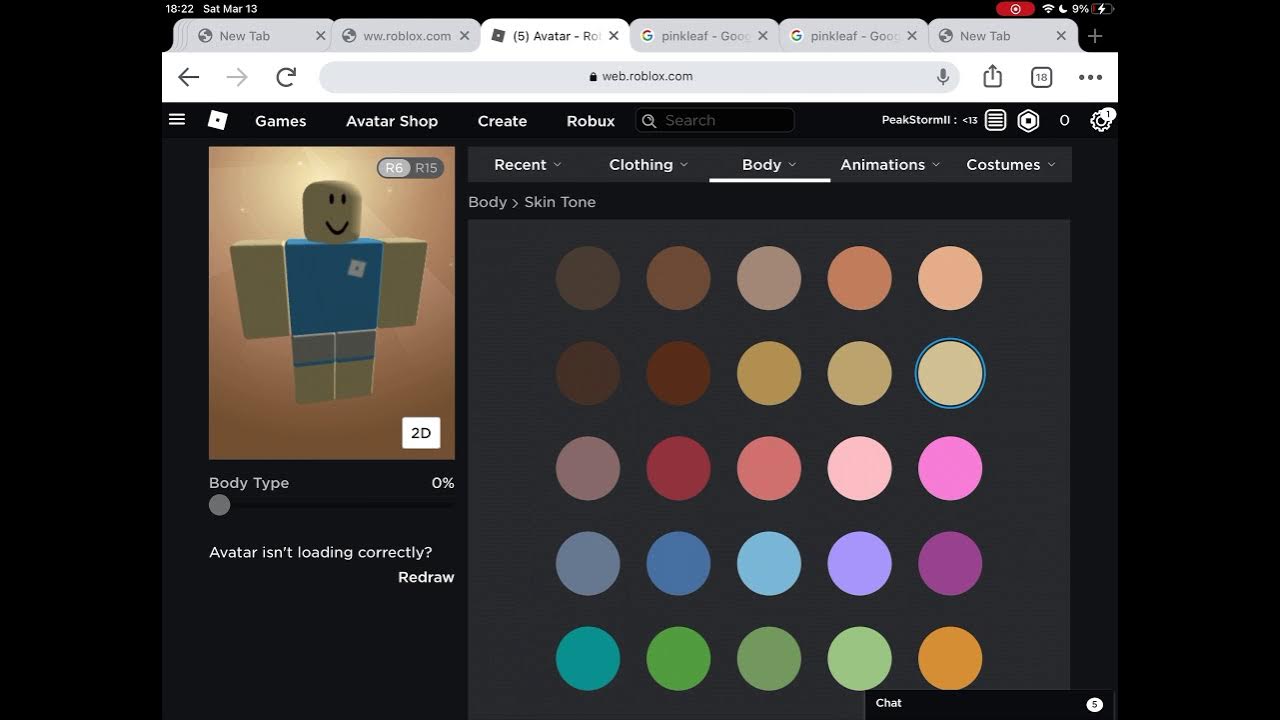The image size is (1280, 720).
Task: Pick the hot pink skin tone
Action: (x=950, y=468)
